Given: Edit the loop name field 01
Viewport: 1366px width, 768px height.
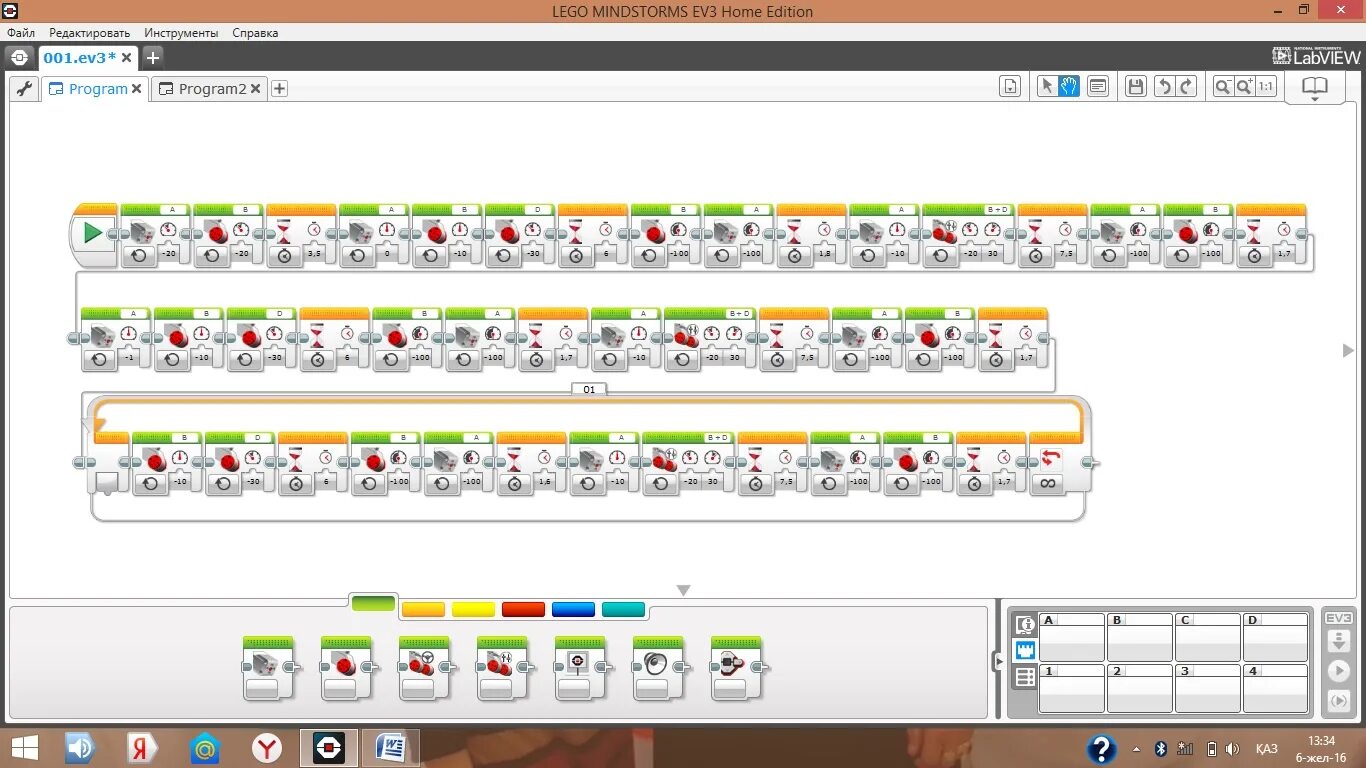Looking at the screenshot, I should pyautogui.click(x=589, y=389).
